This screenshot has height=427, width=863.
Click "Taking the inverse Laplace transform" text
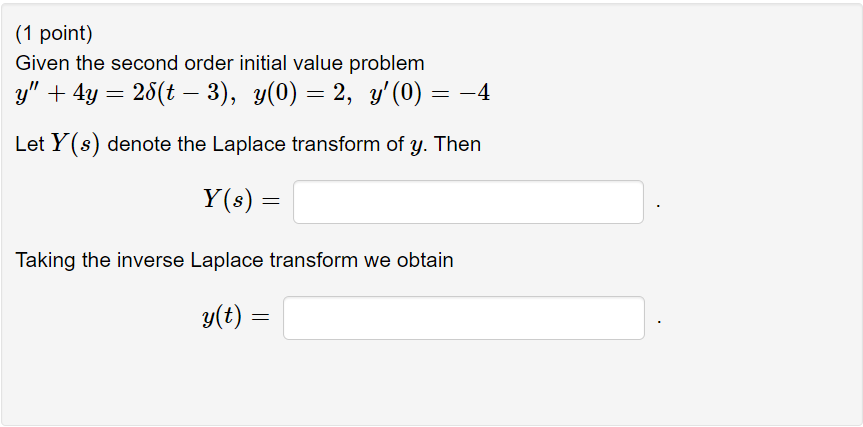[x=187, y=260]
